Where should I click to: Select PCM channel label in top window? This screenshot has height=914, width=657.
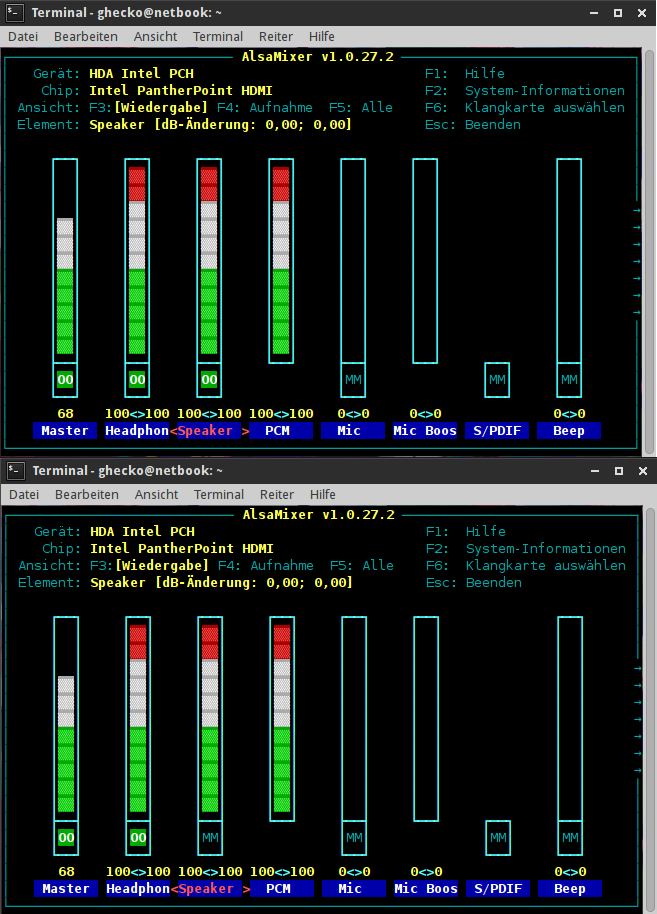pyautogui.click(x=281, y=431)
